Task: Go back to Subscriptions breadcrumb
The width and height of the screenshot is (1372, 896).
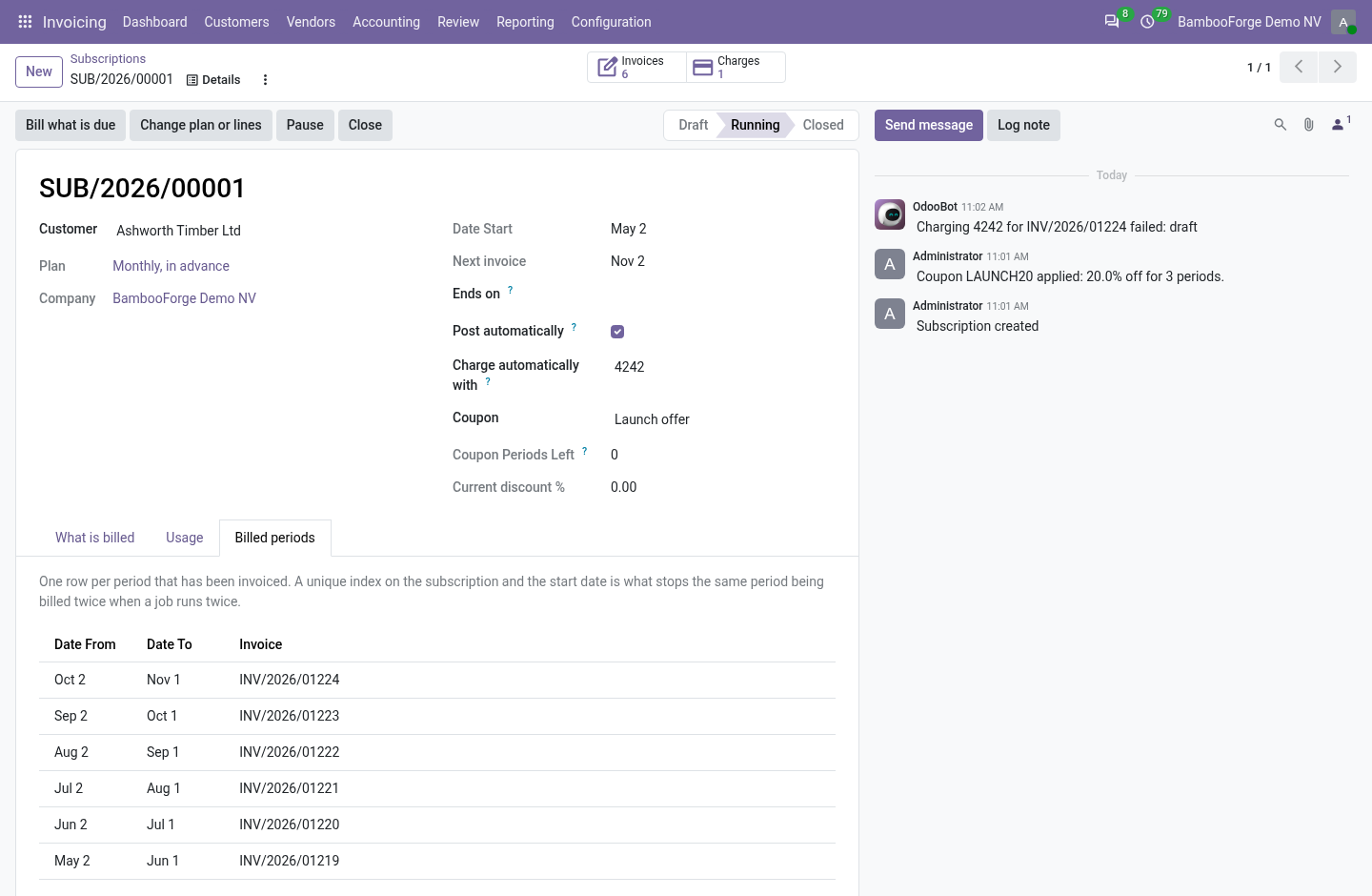Action: [x=108, y=59]
